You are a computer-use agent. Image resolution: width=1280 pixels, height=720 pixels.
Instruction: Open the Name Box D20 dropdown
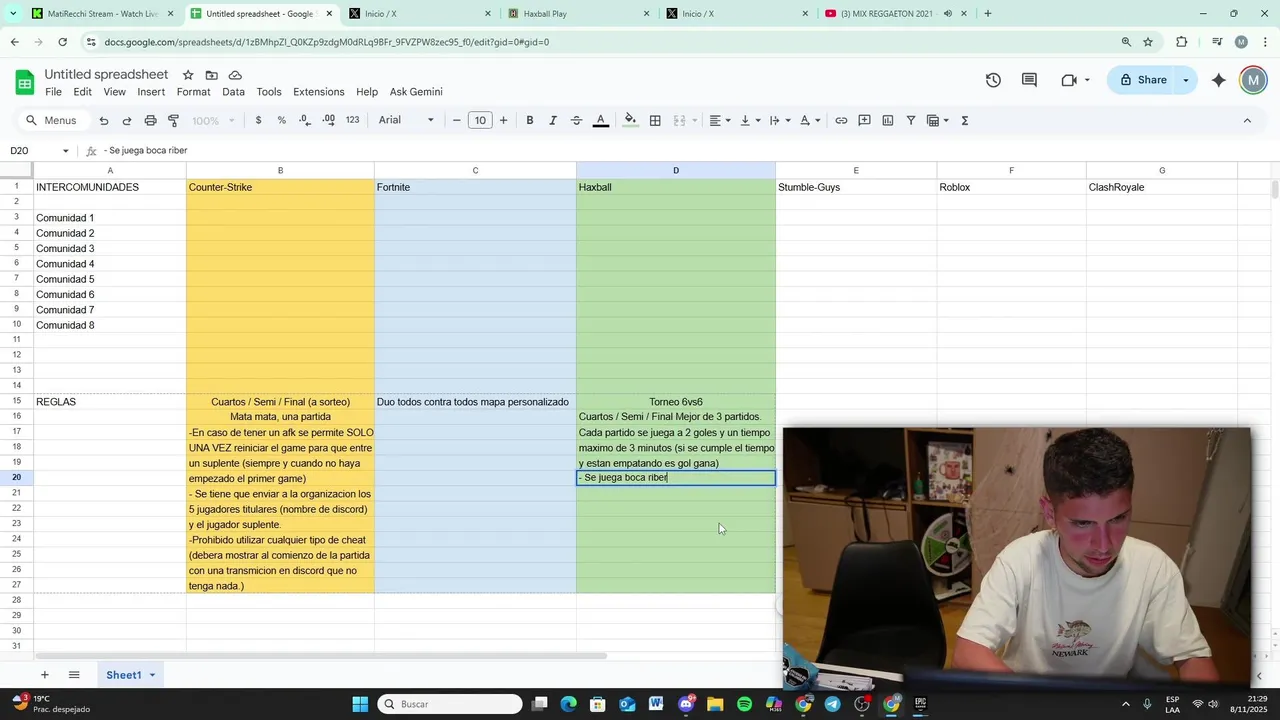[66, 151]
